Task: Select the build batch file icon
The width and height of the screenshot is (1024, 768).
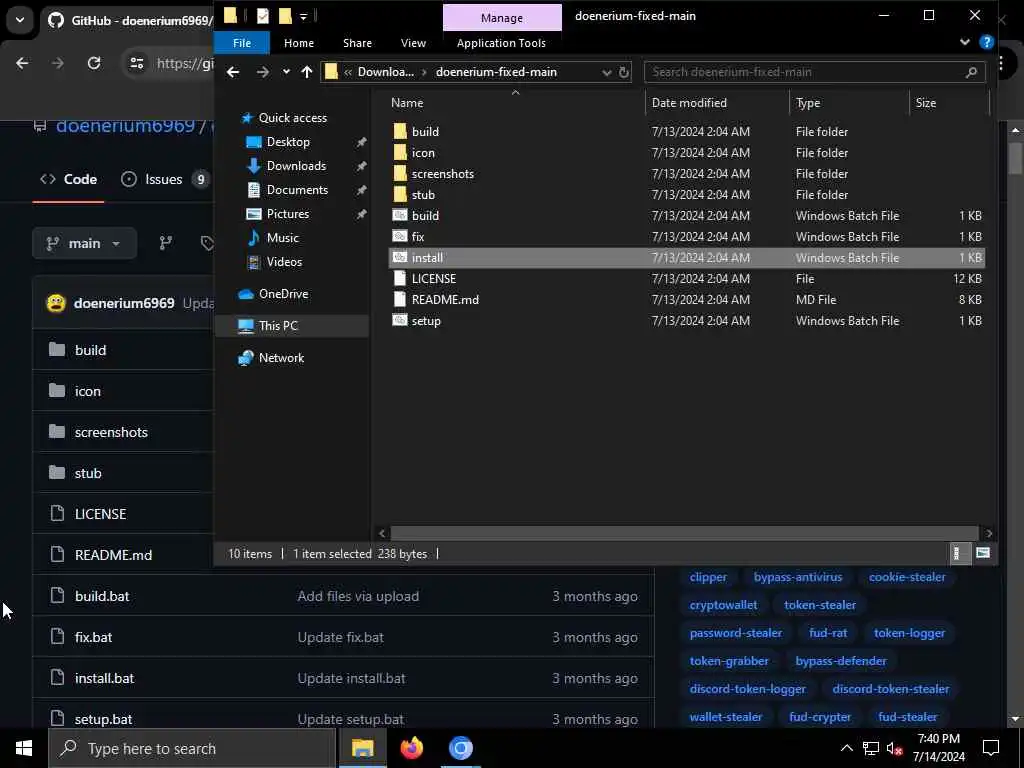Action: [400, 216]
